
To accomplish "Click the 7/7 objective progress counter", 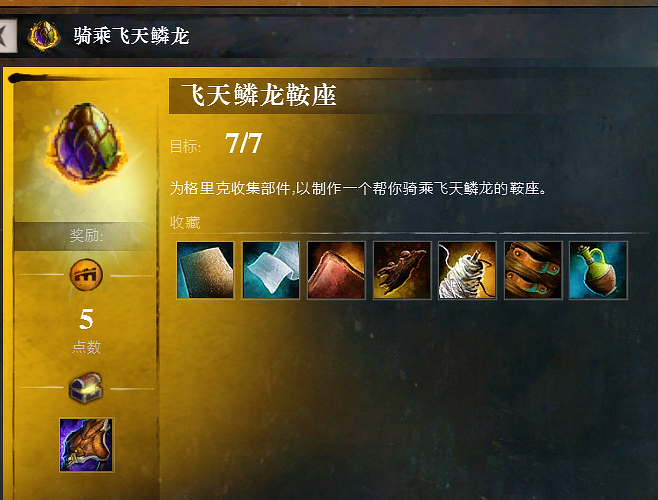I will tap(243, 143).
